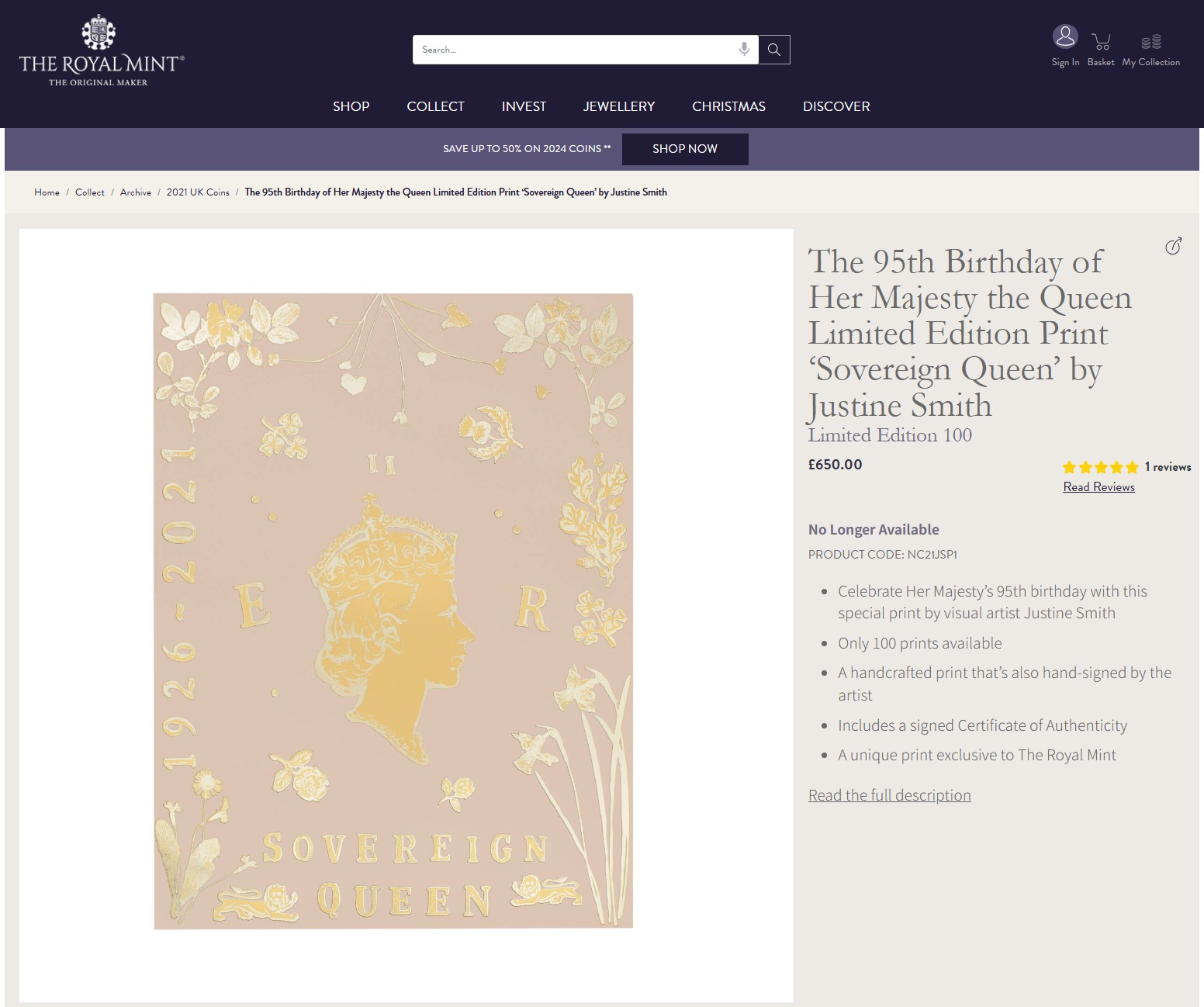Click the magnifying glass search button
Viewport: 1204px width, 1007px height.
(x=774, y=50)
